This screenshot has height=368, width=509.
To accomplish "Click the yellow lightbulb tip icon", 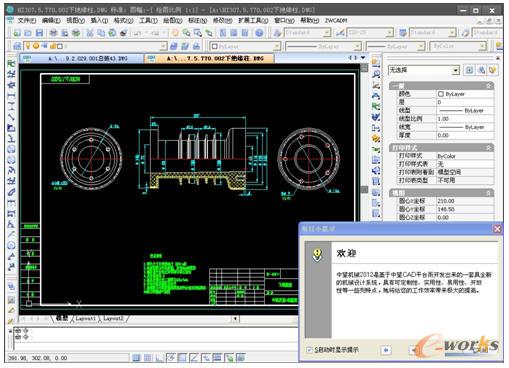I will pyautogui.click(x=317, y=255).
